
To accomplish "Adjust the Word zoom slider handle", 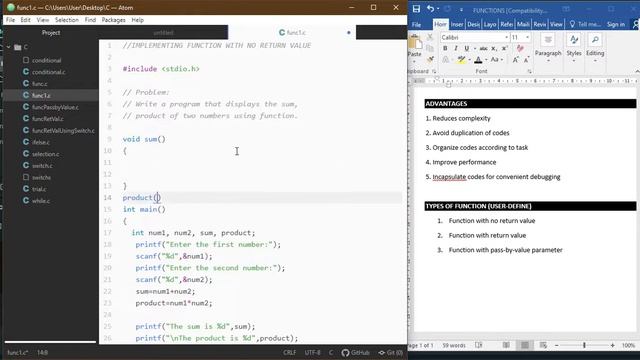I will (x=584, y=345).
